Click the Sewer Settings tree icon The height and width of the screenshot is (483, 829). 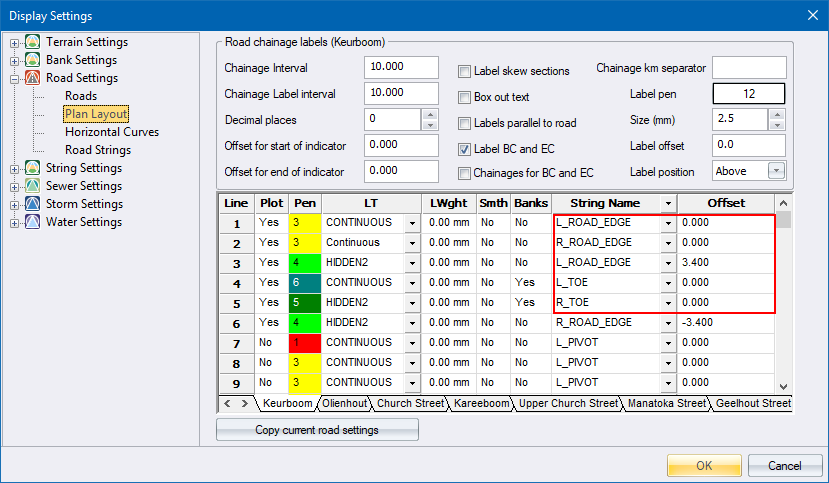(x=33, y=186)
